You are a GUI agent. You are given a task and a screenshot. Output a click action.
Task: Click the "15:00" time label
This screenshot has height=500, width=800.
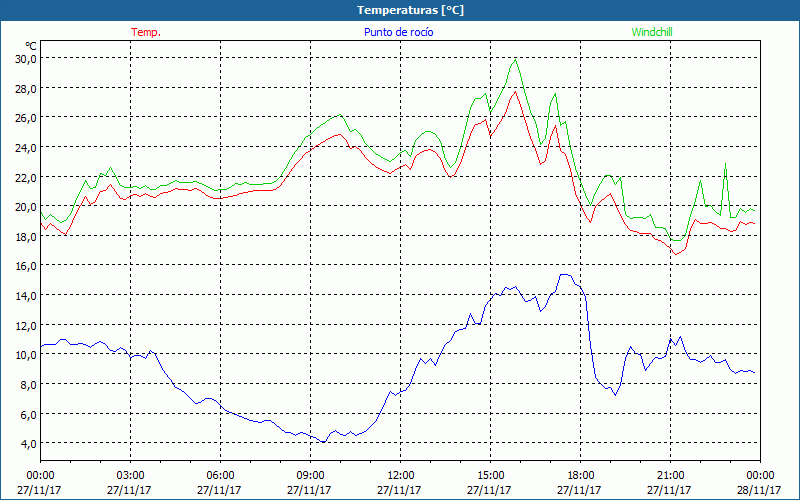click(490, 476)
